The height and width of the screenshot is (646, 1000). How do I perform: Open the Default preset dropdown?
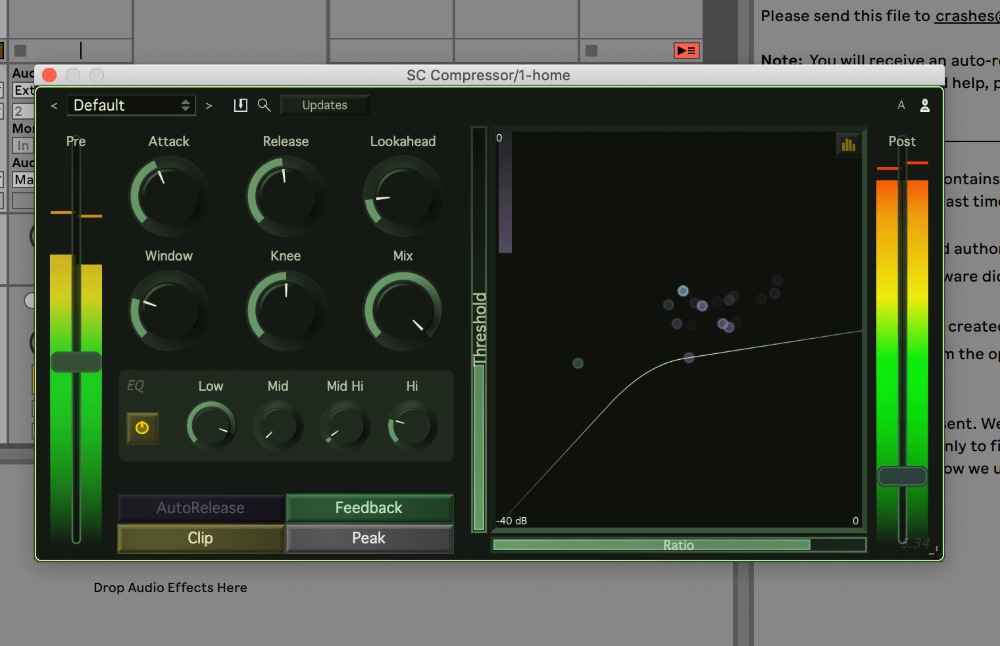(x=131, y=105)
